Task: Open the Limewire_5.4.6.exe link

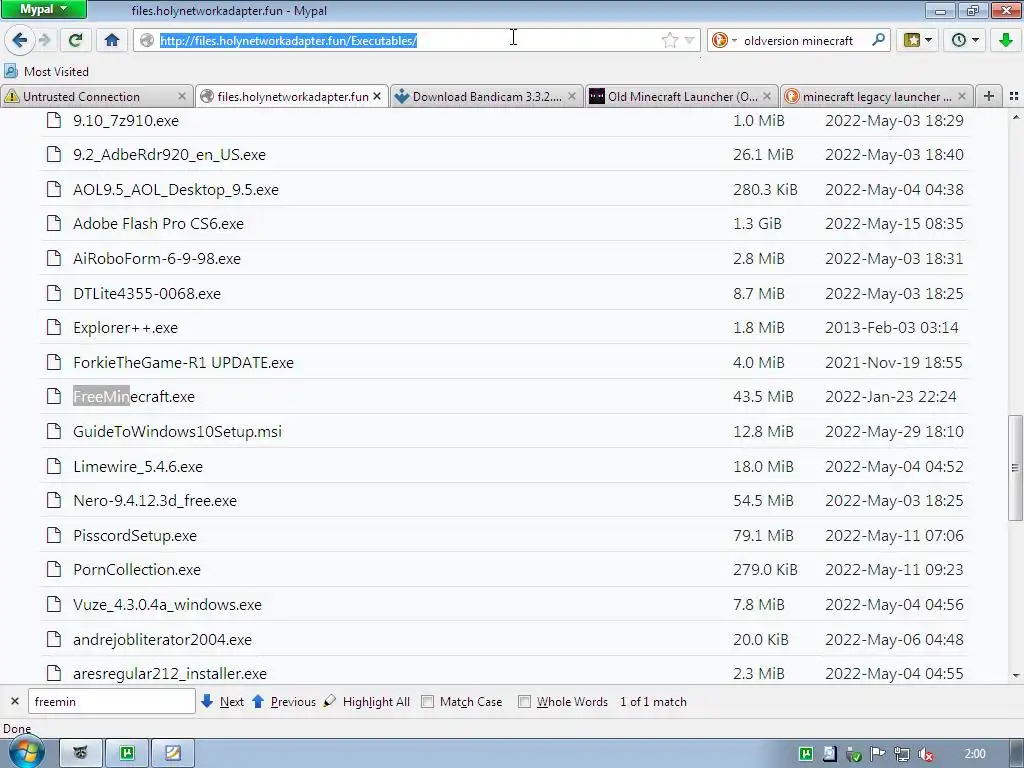Action: (x=138, y=466)
